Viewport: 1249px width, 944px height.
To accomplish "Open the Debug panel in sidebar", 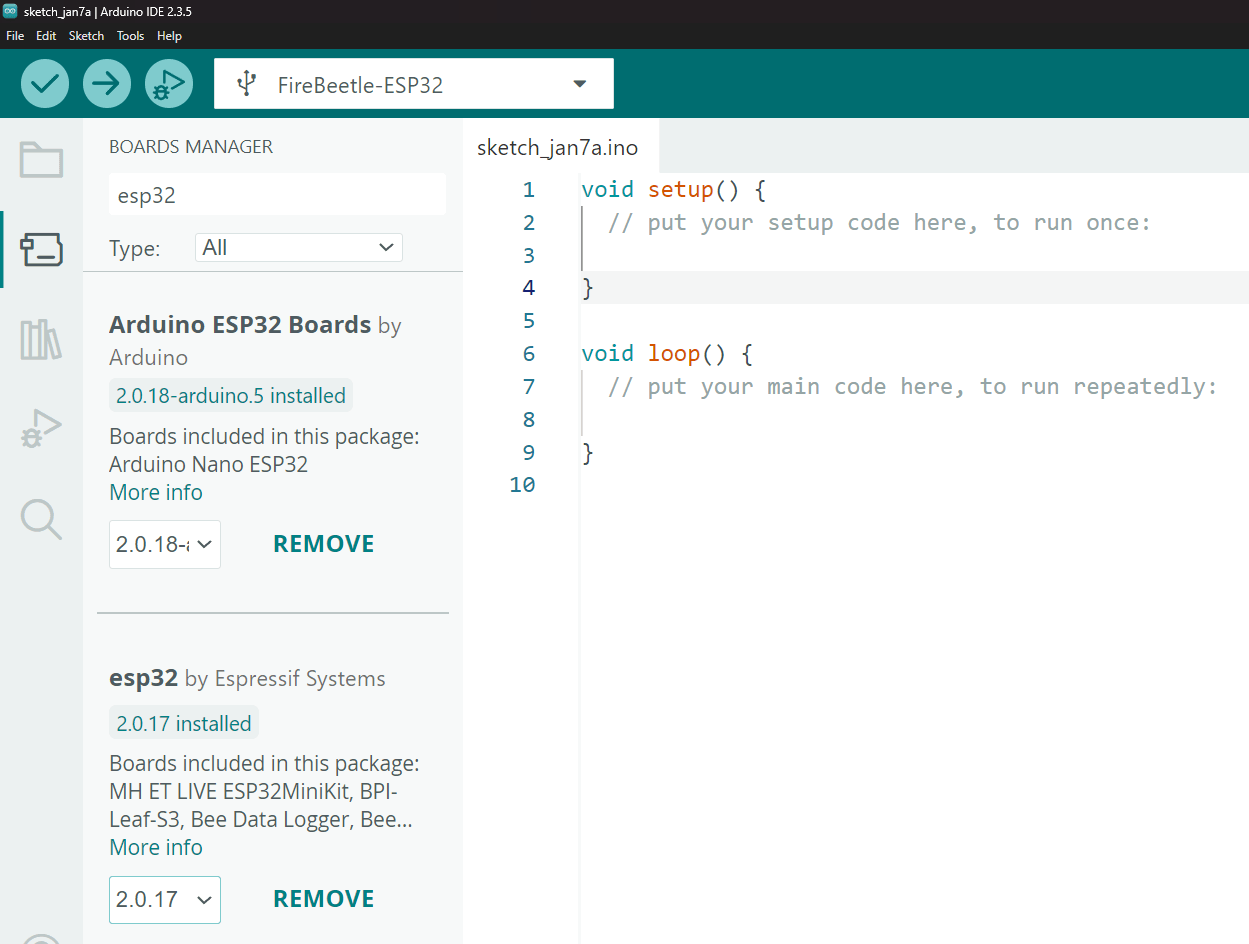I will coord(41,429).
